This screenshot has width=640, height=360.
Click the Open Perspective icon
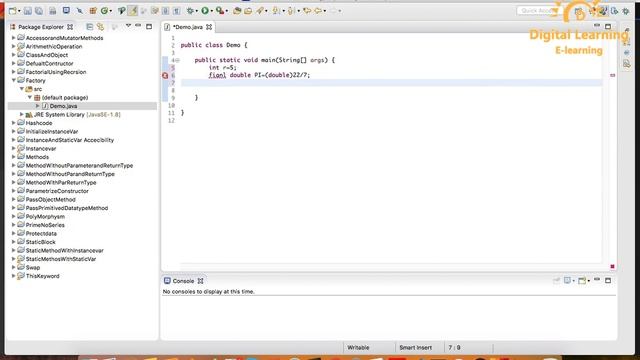click(579, 11)
